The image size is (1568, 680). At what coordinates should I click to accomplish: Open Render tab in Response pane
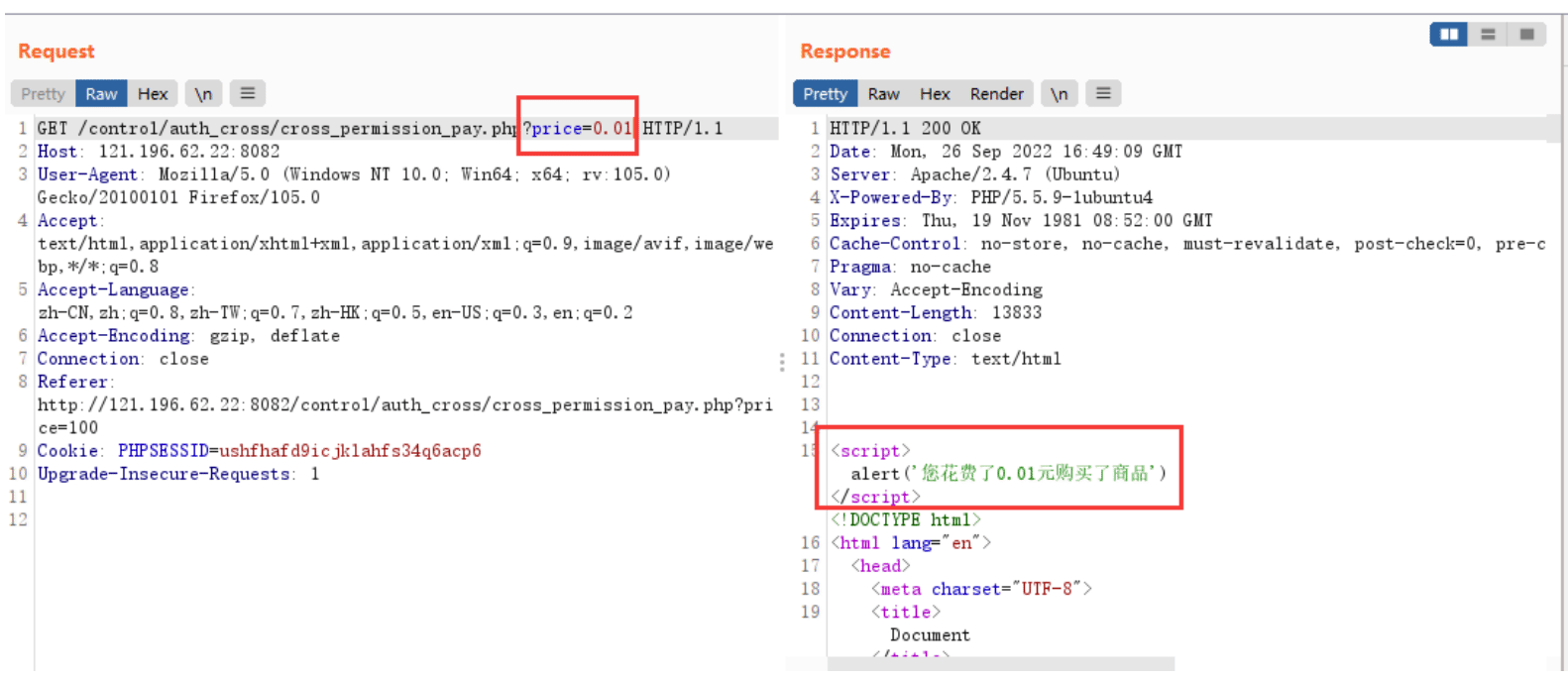pos(996,93)
